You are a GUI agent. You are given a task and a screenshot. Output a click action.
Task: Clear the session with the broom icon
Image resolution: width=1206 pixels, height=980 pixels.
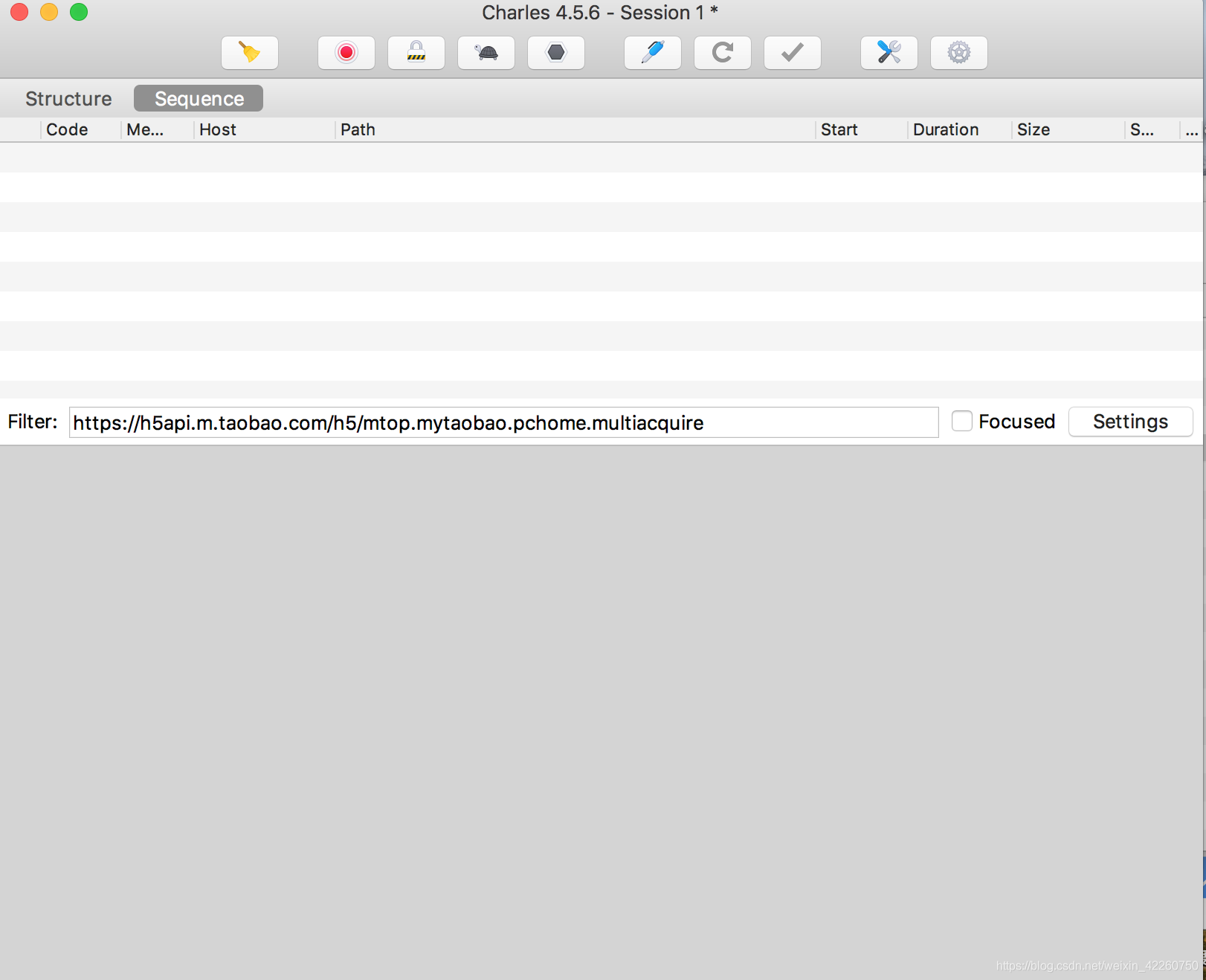250,53
